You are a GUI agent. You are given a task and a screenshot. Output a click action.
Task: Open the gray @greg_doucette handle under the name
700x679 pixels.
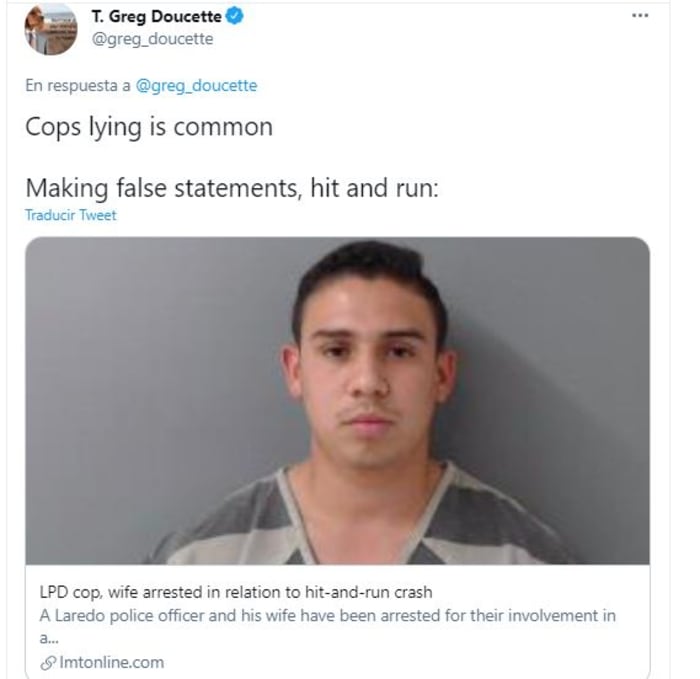click(152, 39)
